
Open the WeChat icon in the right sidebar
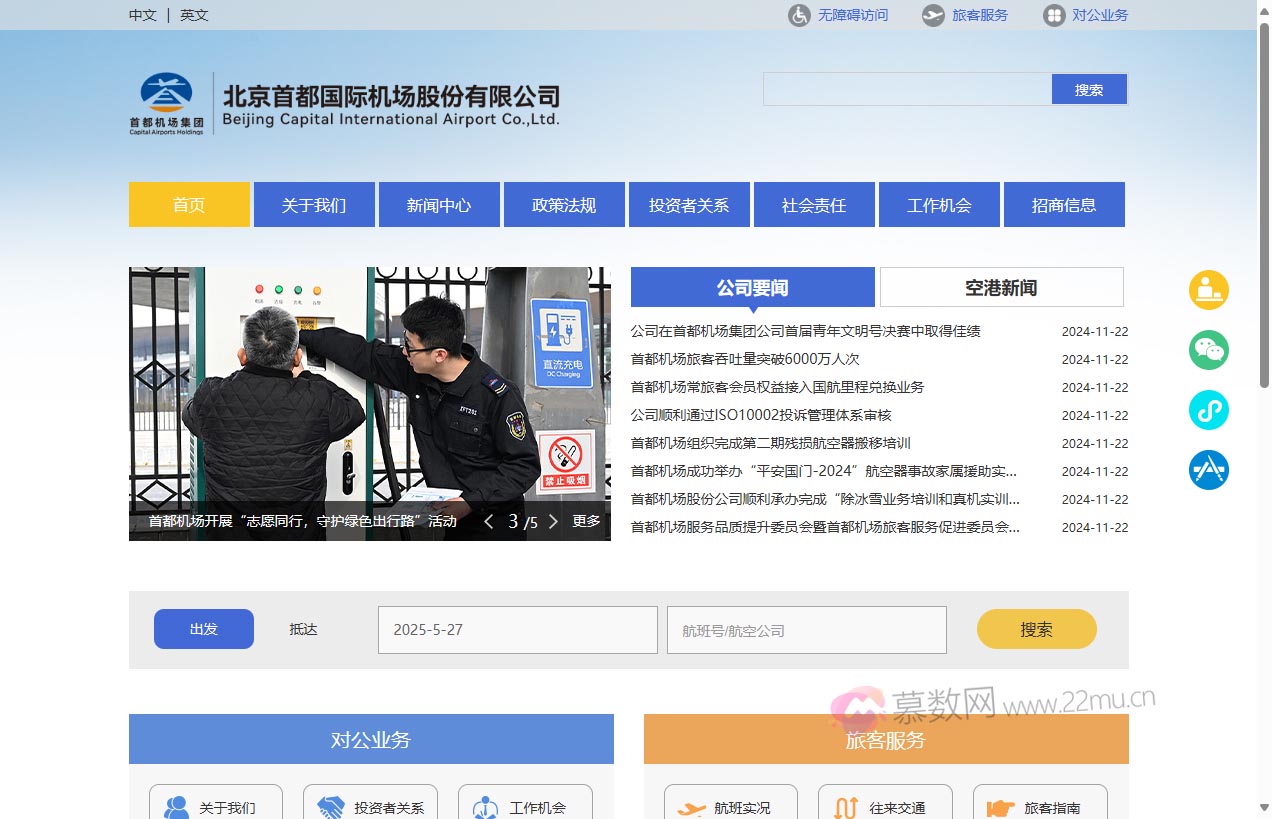(1208, 350)
